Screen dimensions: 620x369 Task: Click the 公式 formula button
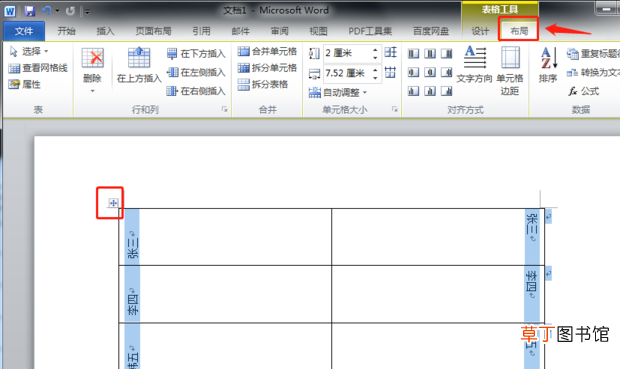584,91
